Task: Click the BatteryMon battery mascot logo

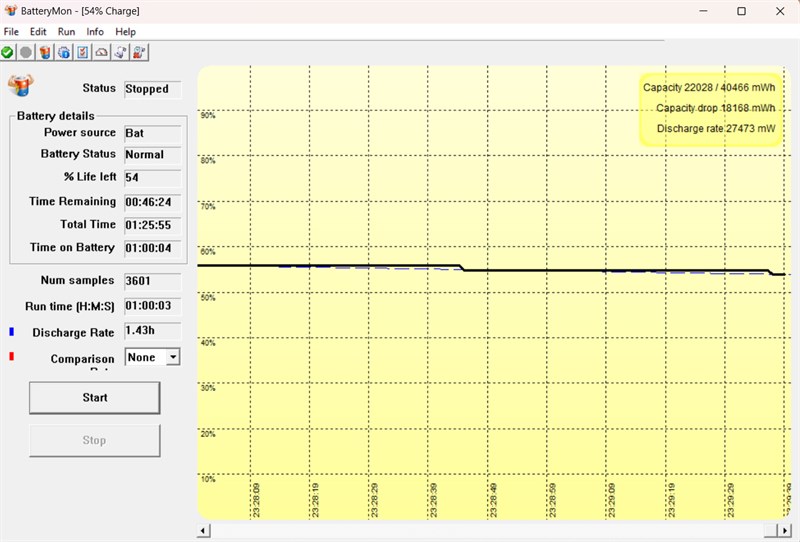Action: pos(18,85)
